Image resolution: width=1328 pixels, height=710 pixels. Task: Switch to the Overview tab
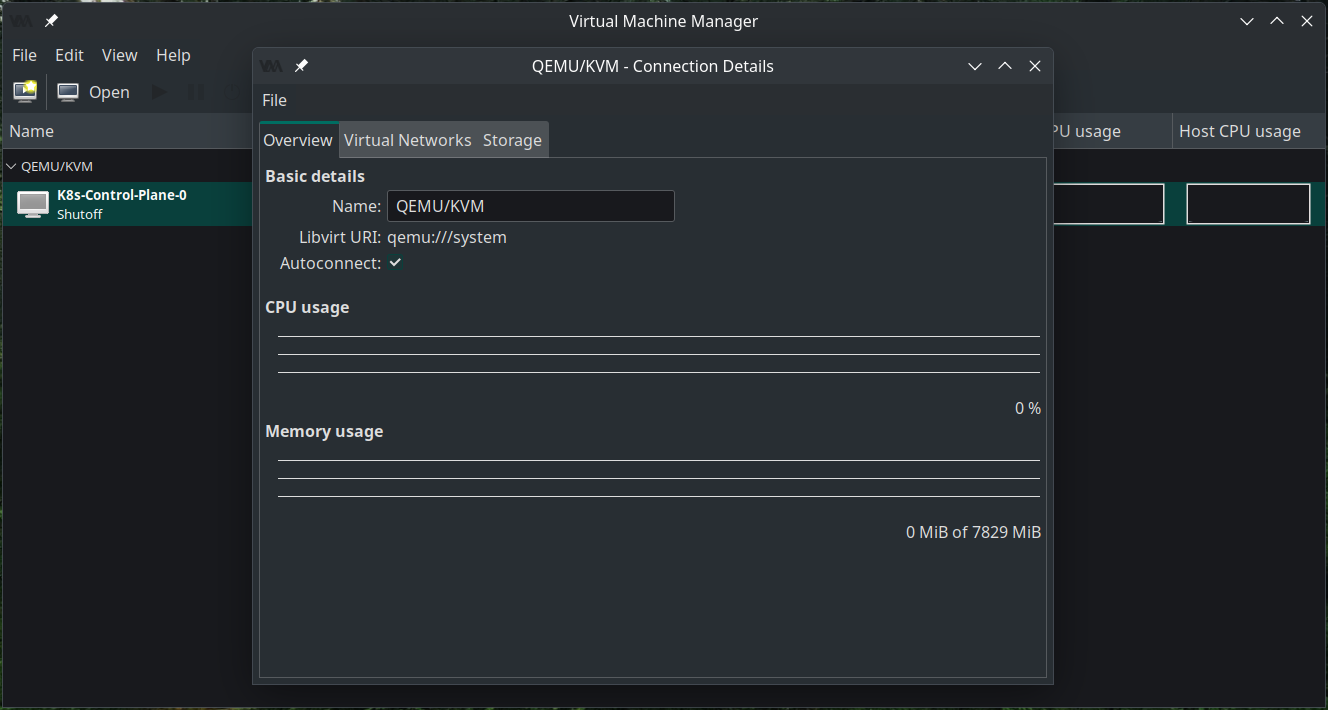point(298,140)
